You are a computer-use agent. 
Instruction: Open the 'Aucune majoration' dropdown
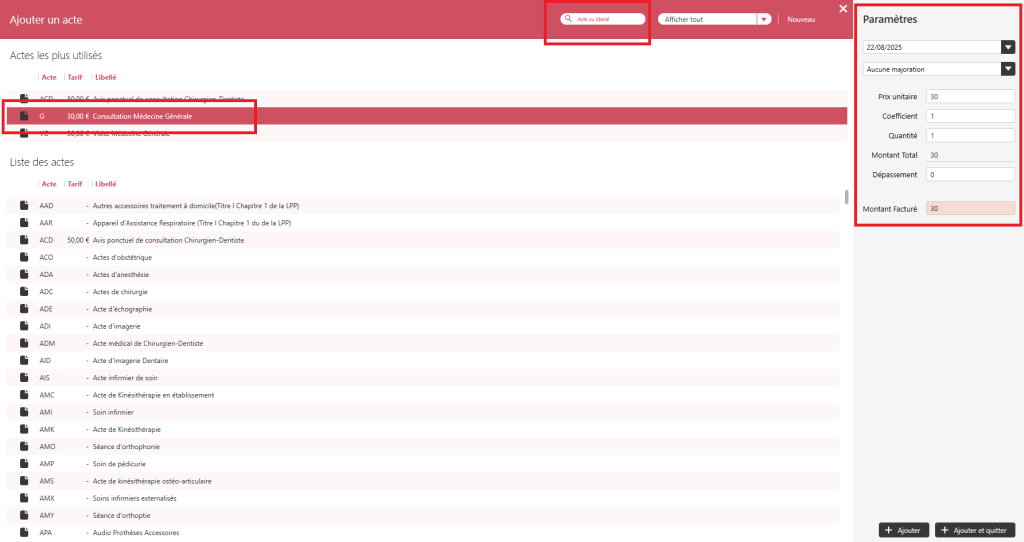[1007, 69]
